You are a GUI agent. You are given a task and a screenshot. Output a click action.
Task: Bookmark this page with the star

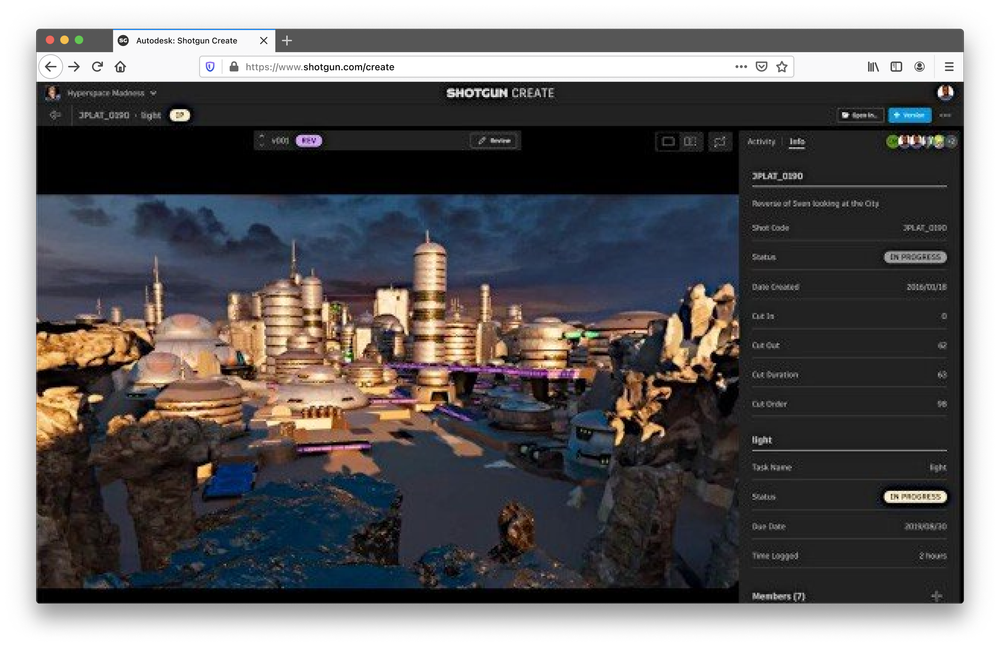pos(782,66)
